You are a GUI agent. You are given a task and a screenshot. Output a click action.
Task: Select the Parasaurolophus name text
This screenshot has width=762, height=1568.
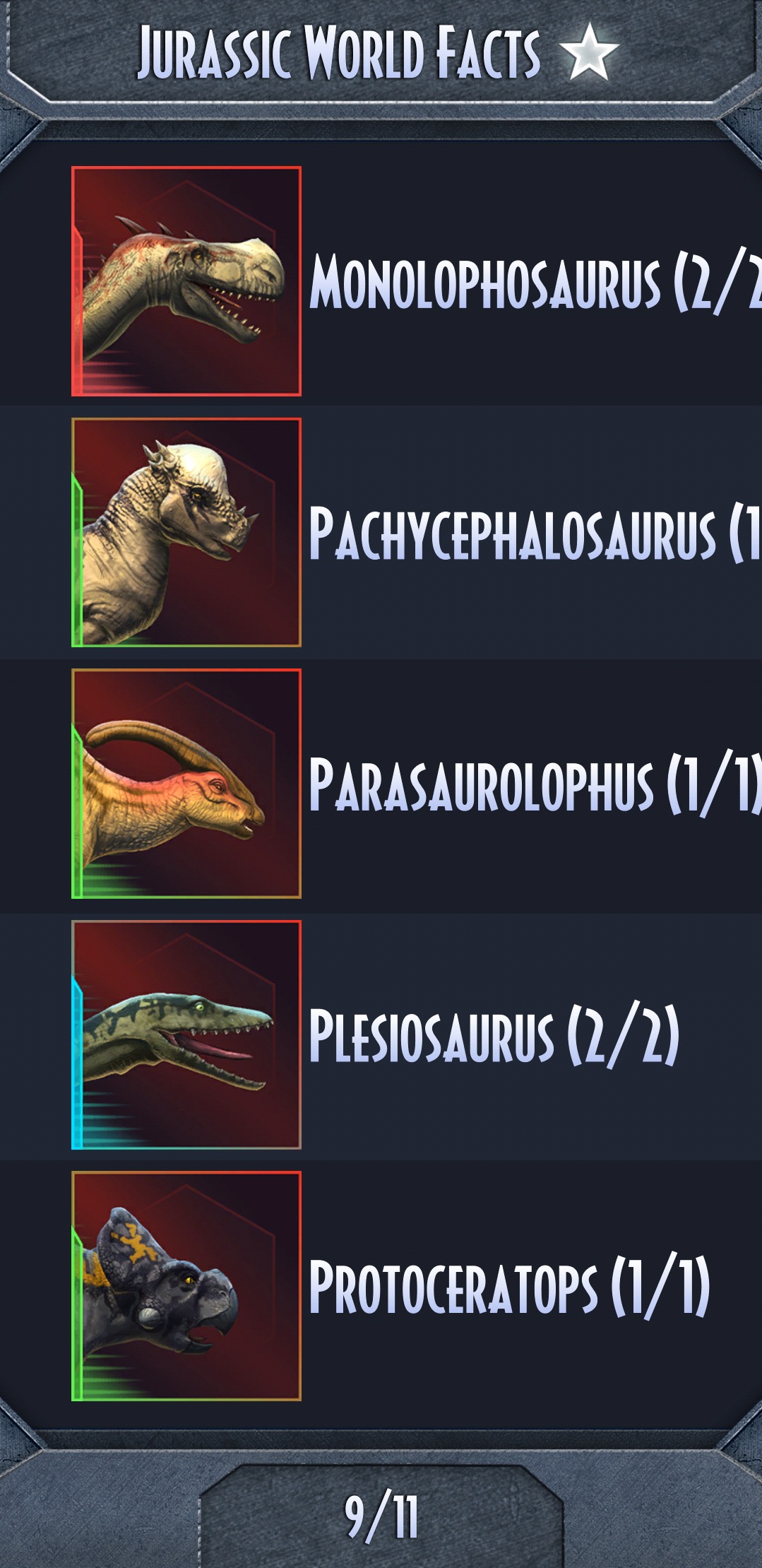point(482,784)
